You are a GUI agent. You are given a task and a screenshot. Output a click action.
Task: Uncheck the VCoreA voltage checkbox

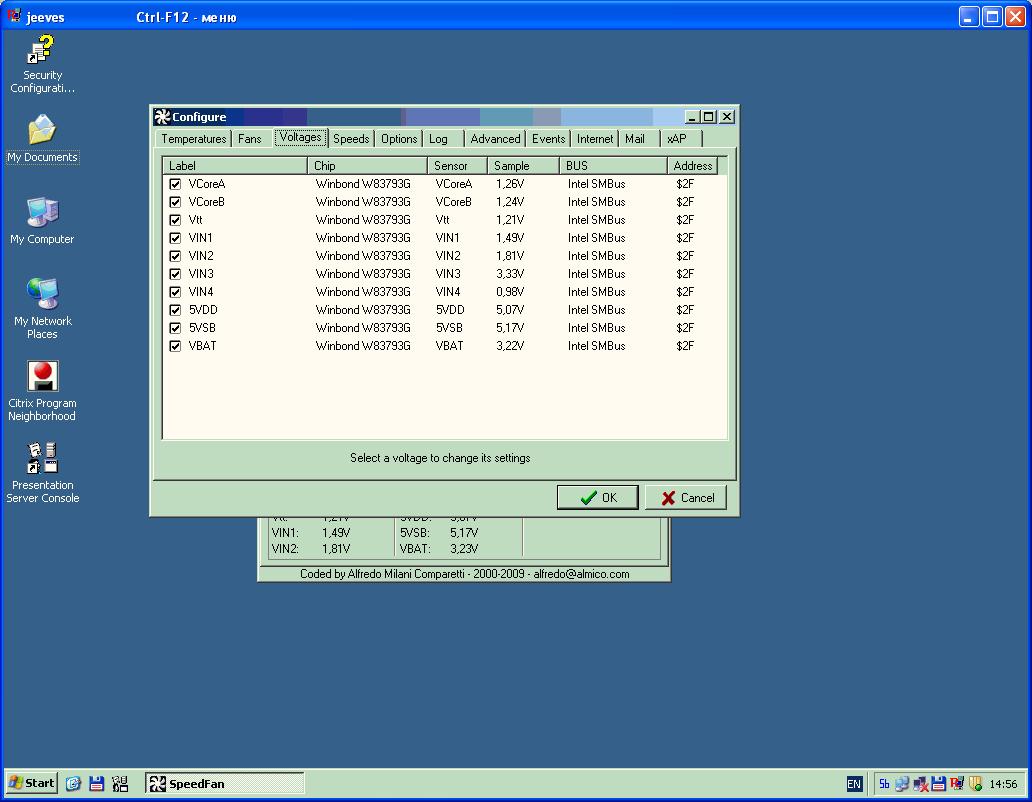point(175,184)
